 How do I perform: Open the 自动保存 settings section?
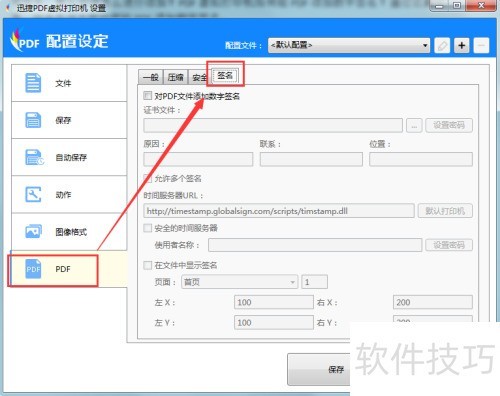point(69,157)
